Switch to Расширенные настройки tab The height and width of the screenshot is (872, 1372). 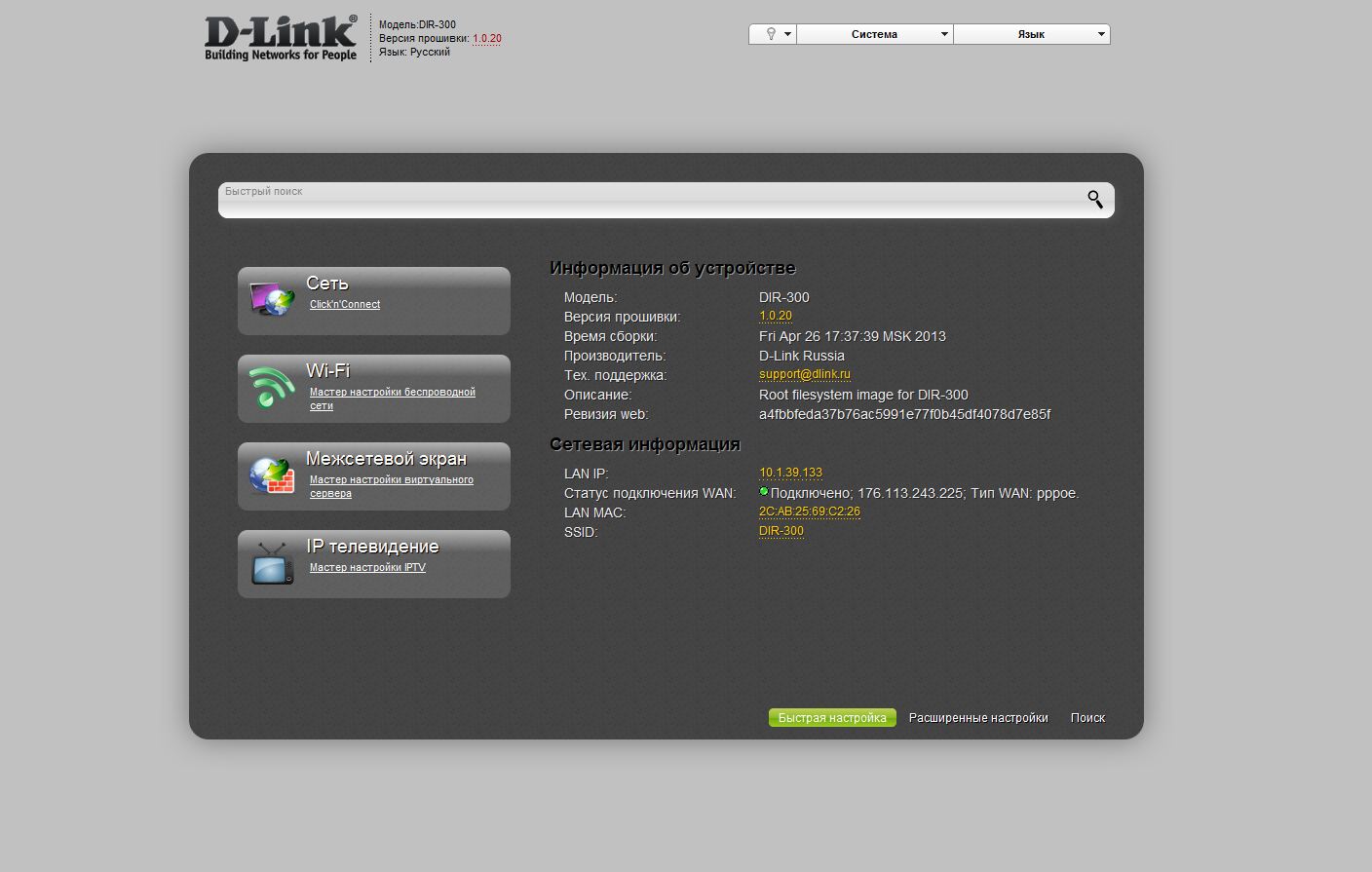pos(978,718)
